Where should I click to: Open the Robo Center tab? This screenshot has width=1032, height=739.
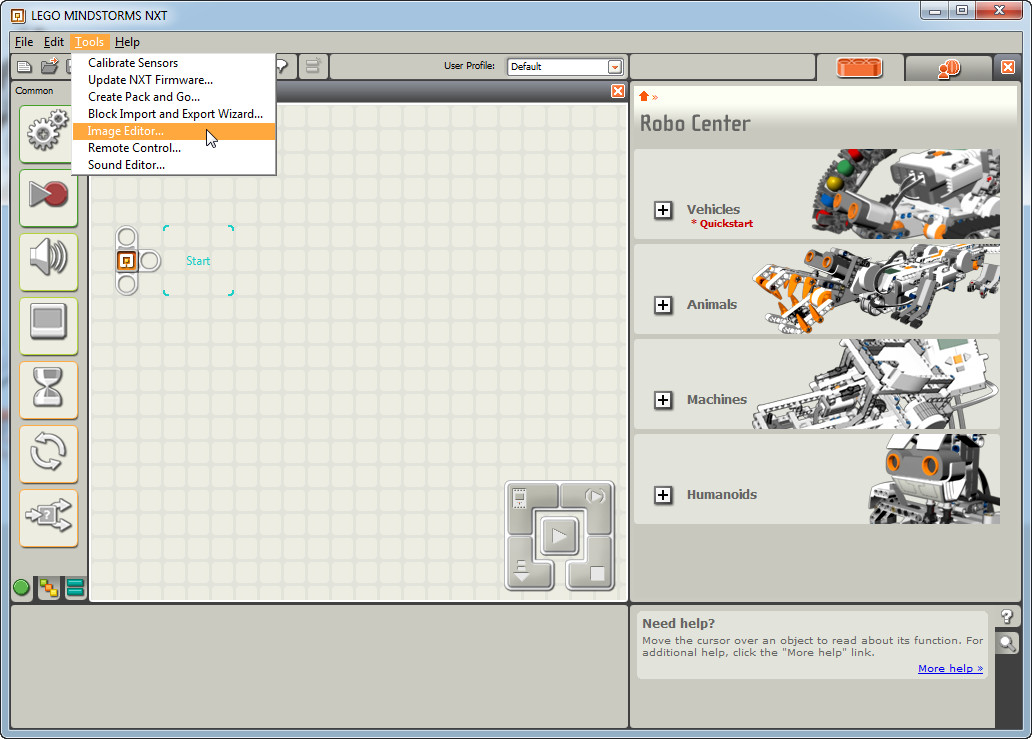[x=859, y=67]
